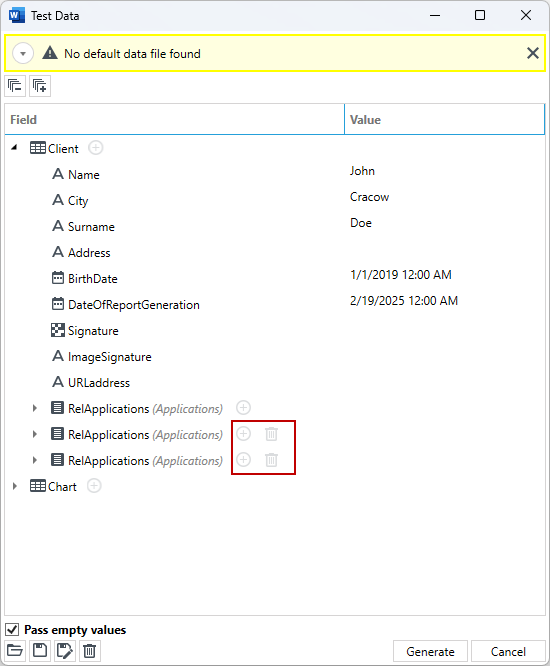Click the Generate button

coord(430,651)
